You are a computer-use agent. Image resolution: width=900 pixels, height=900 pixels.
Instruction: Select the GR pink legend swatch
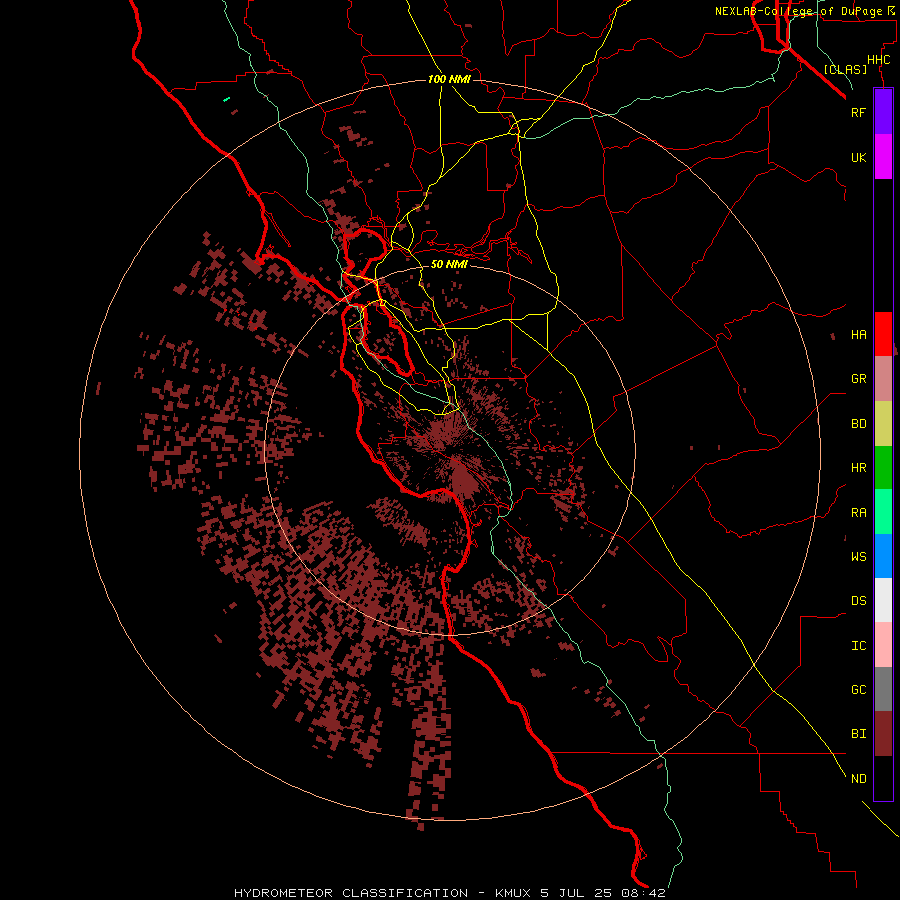pos(883,379)
